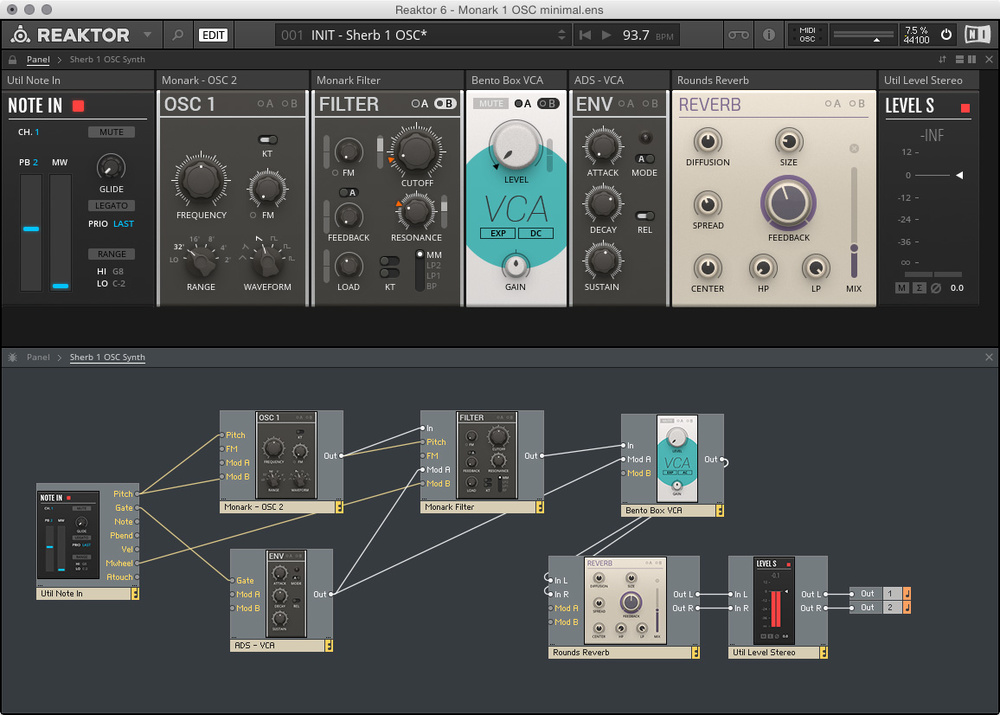Toggle the EDIT mode button
This screenshot has height=715, width=1000.
pos(213,35)
